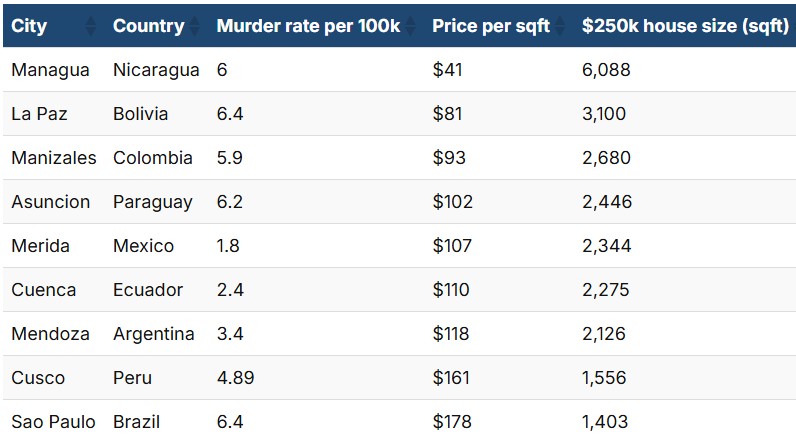Click the Sao Paulo city cell
The width and height of the screenshot is (796, 436).
(53, 422)
